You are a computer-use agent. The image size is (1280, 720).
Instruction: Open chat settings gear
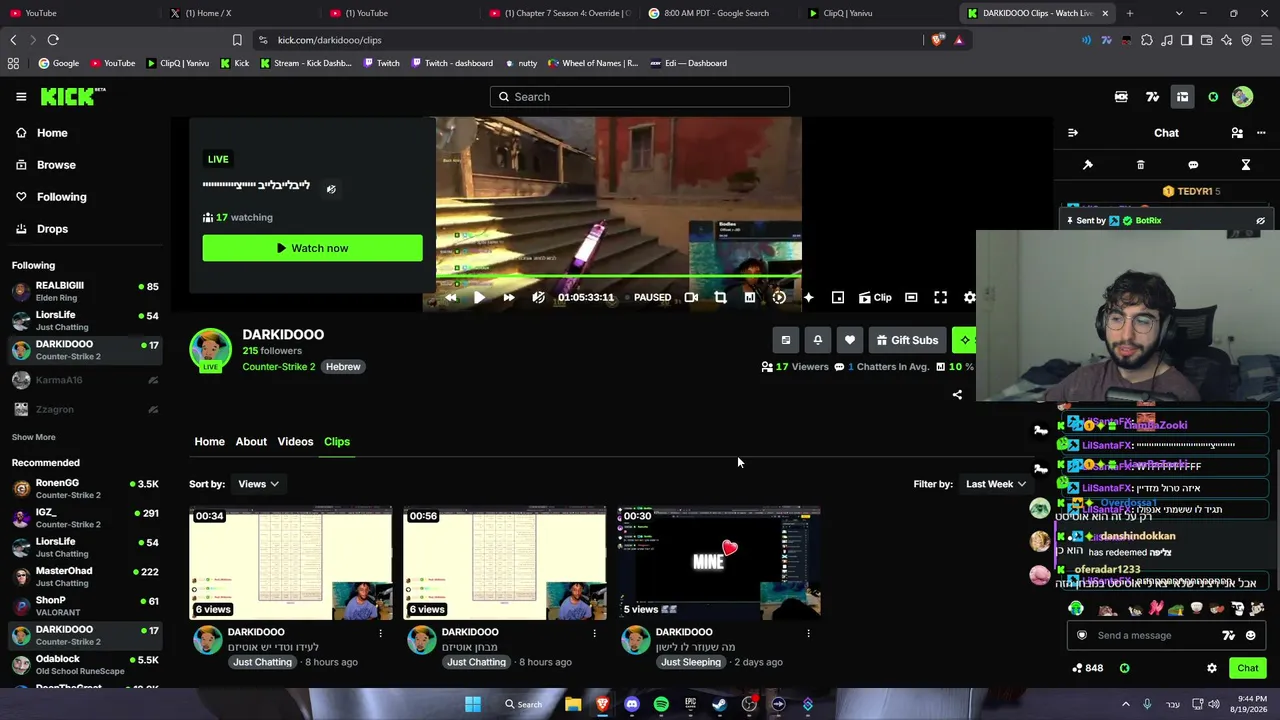pos(1212,668)
